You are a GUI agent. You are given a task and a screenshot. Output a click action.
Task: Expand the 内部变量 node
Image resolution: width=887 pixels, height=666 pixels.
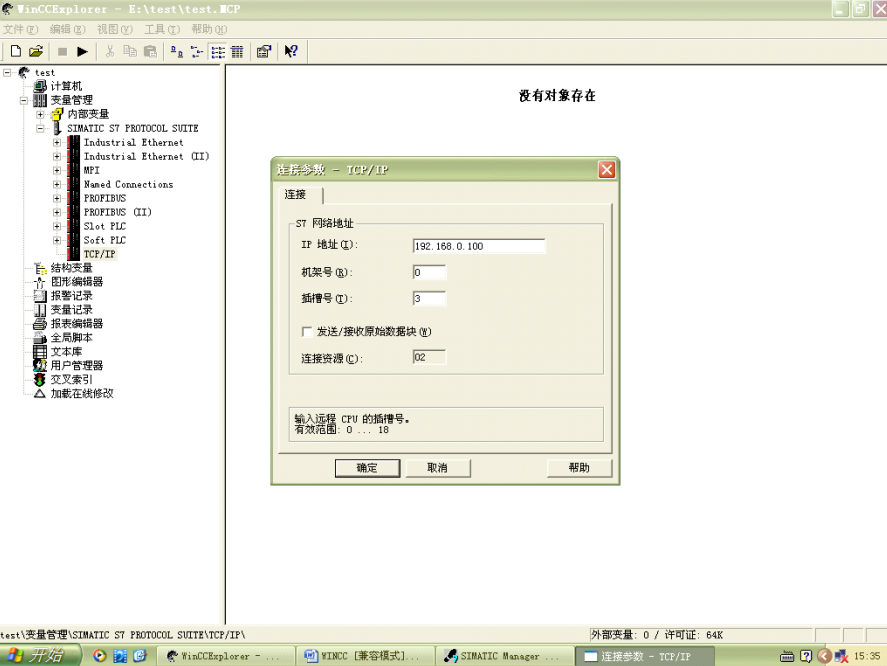tap(40, 114)
